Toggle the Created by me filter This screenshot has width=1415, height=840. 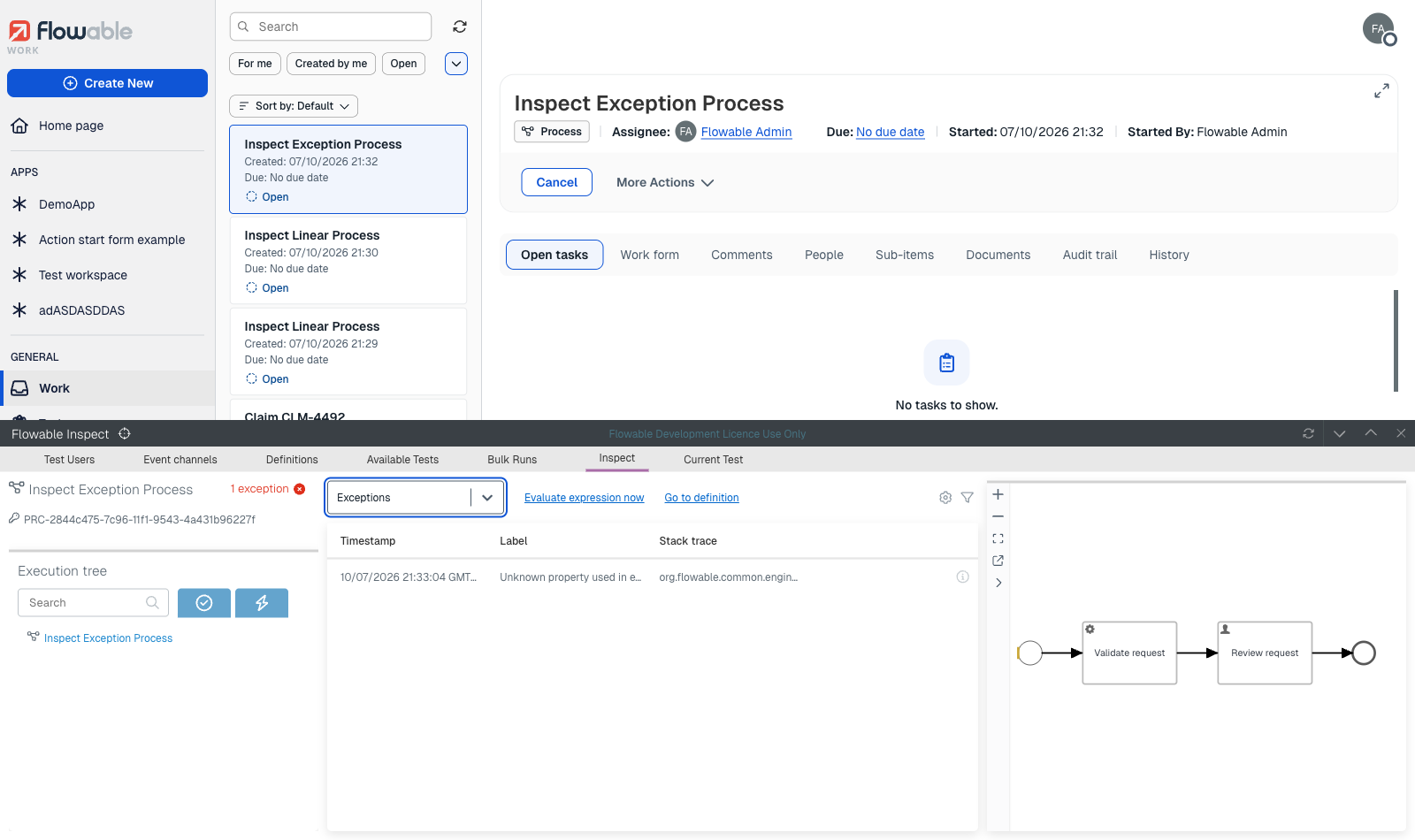coord(331,64)
